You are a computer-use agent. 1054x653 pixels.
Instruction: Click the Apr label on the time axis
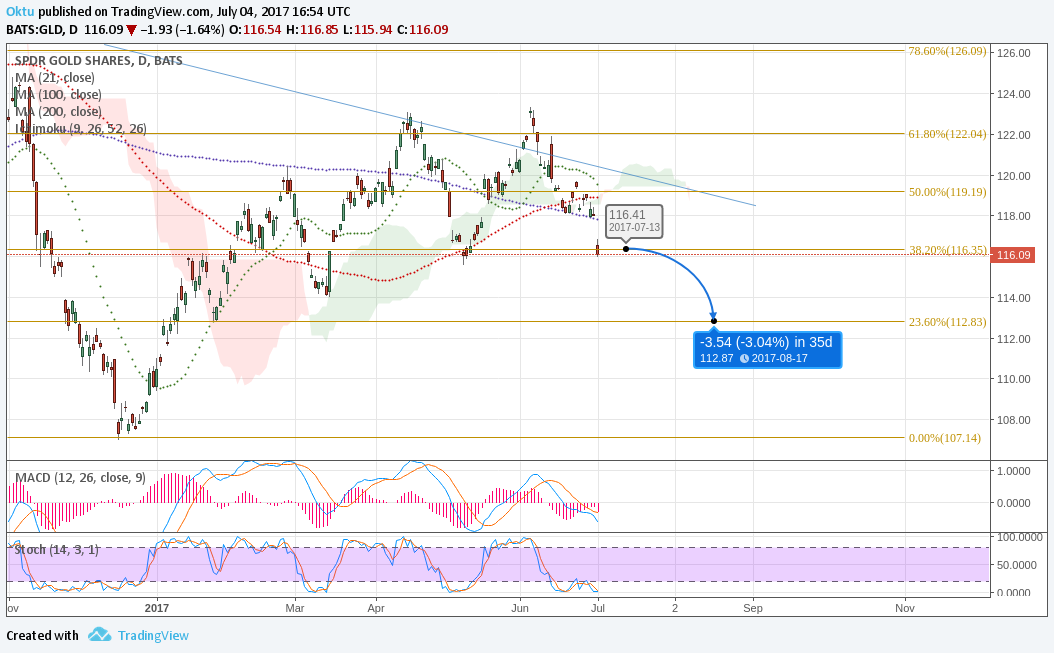[x=376, y=608]
